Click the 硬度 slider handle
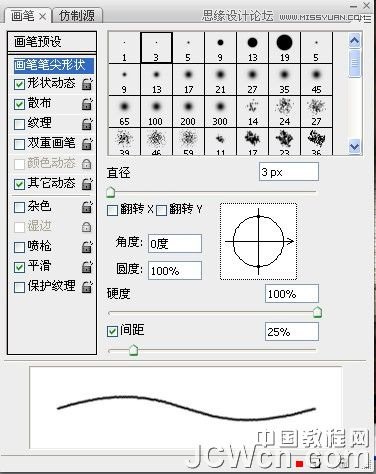The image size is (376, 474). tap(317, 312)
